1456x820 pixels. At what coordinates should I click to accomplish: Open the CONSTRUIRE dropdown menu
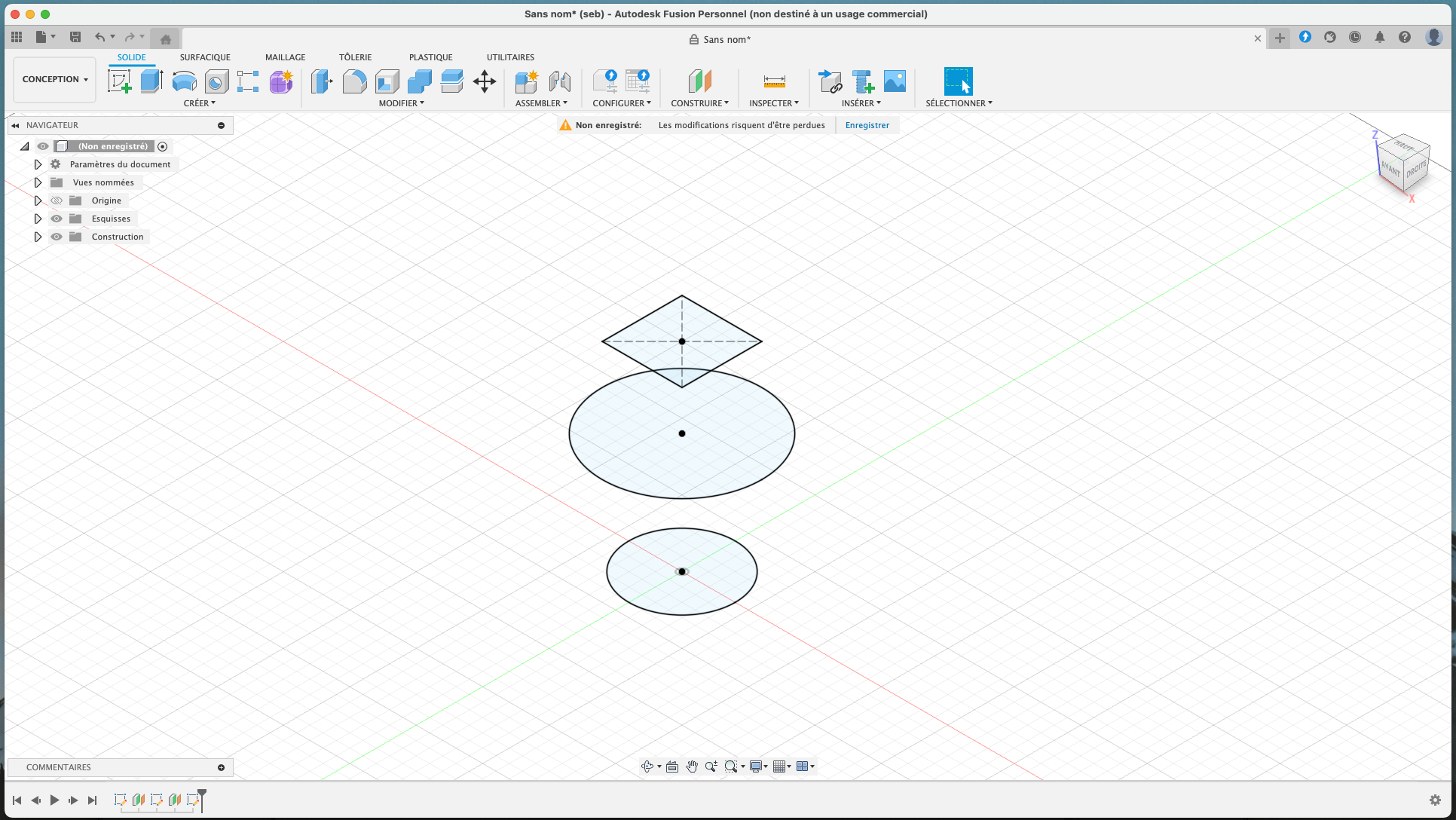pos(699,103)
